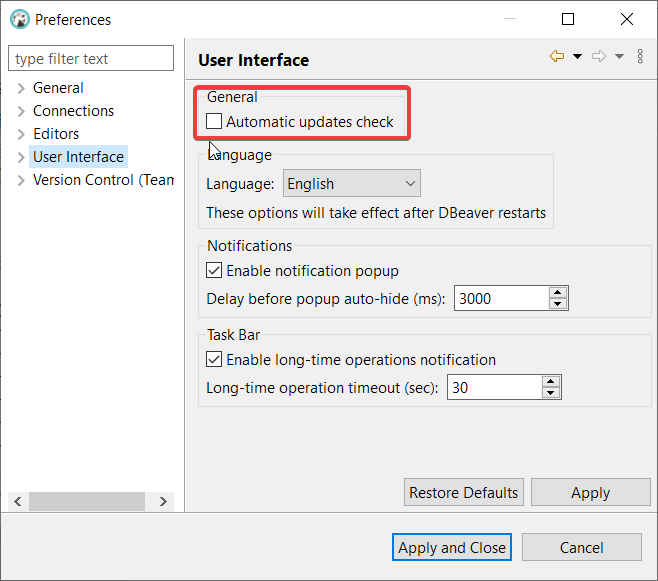The height and width of the screenshot is (581, 658).
Task: Decrease popup auto-hide delay value
Action: tap(558, 304)
